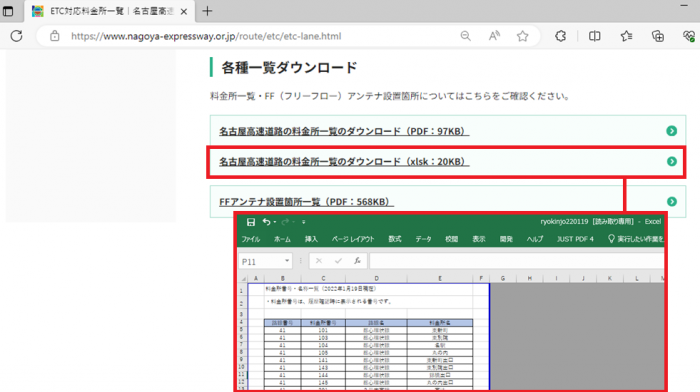700x392 pixels.
Task: Close the ETC対応料金所一覧 browser tab
Action: coord(183,12)
